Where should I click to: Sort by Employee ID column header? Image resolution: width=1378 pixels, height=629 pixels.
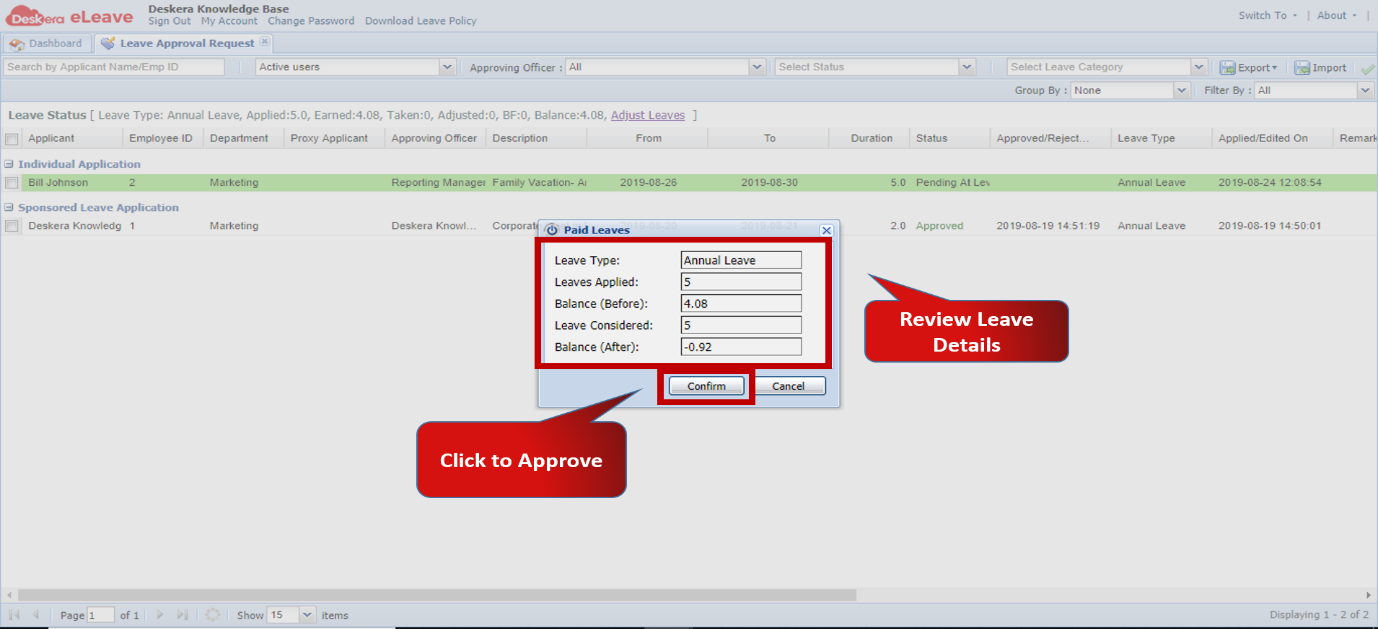[161, 138]
